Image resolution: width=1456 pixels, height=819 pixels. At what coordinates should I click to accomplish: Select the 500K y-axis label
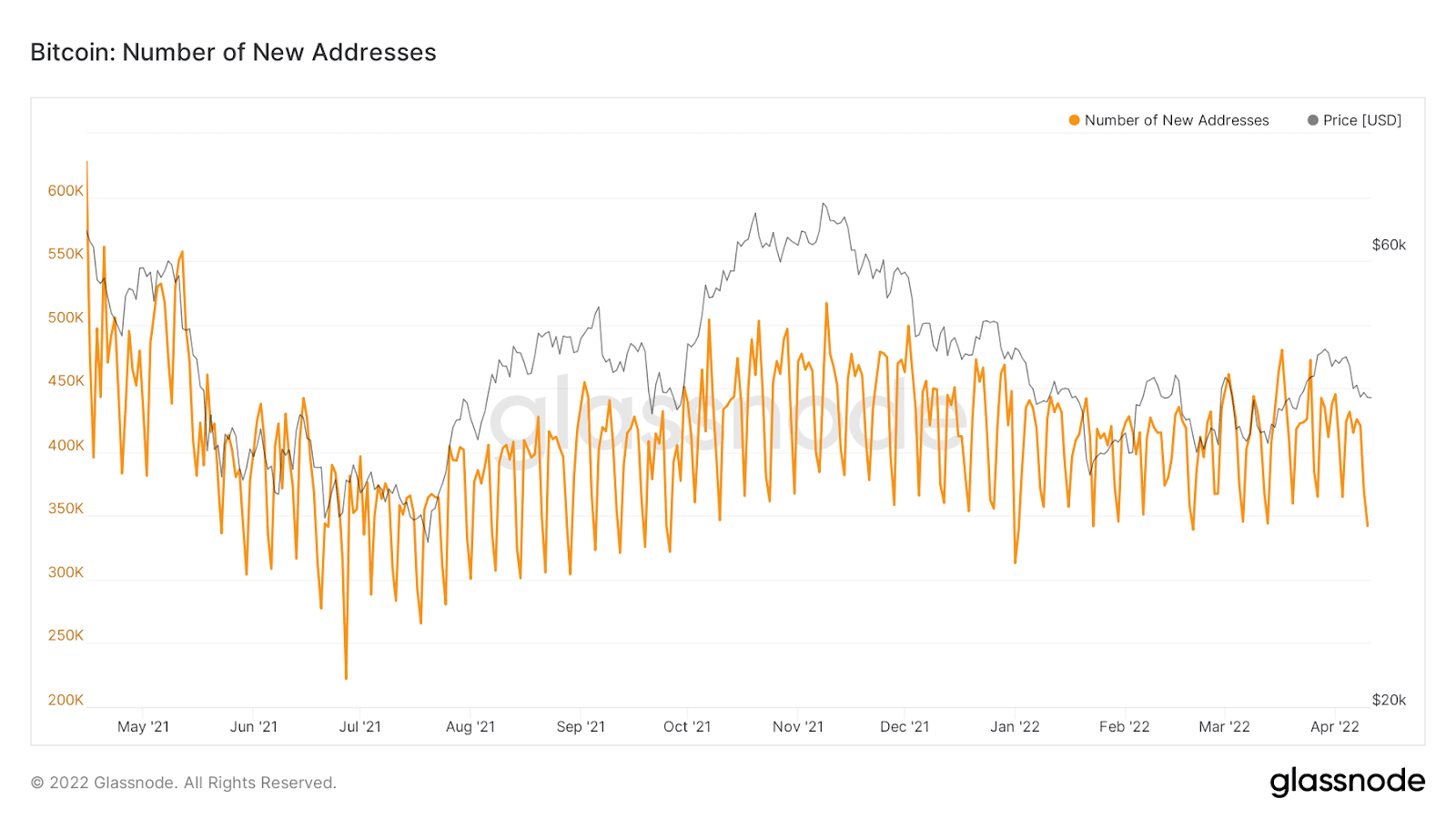point(66,318)
